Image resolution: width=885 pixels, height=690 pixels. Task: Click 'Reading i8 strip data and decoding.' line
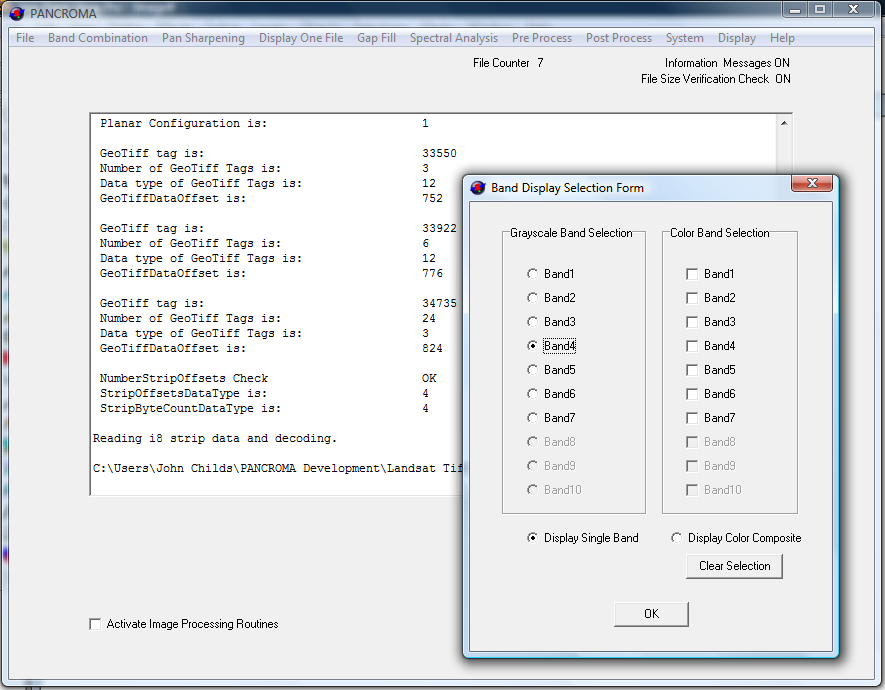214,438
